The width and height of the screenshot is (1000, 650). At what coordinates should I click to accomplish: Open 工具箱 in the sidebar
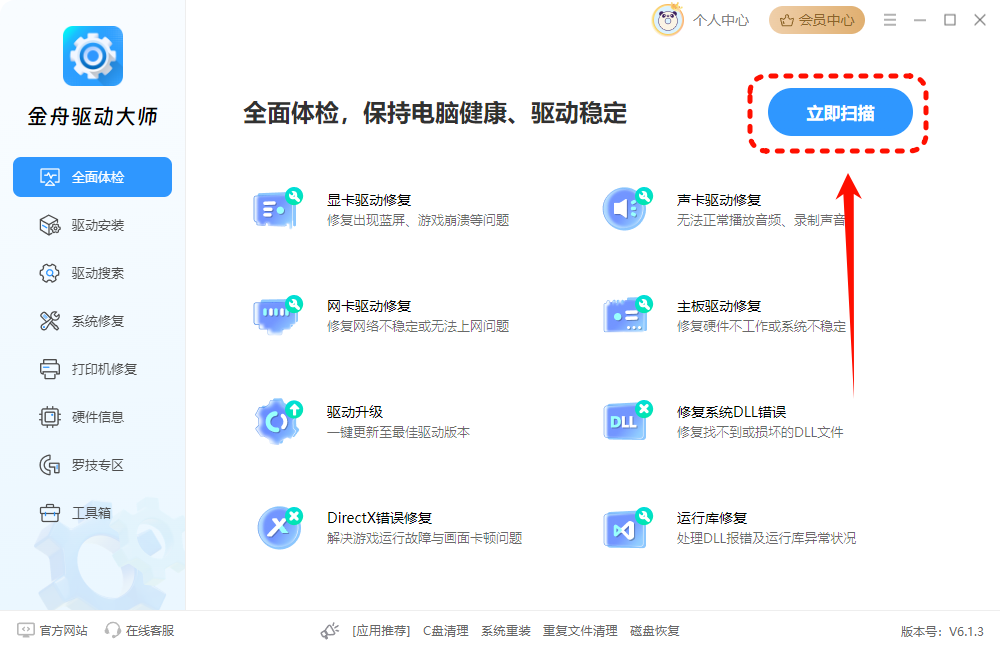(x=92, y=513)
